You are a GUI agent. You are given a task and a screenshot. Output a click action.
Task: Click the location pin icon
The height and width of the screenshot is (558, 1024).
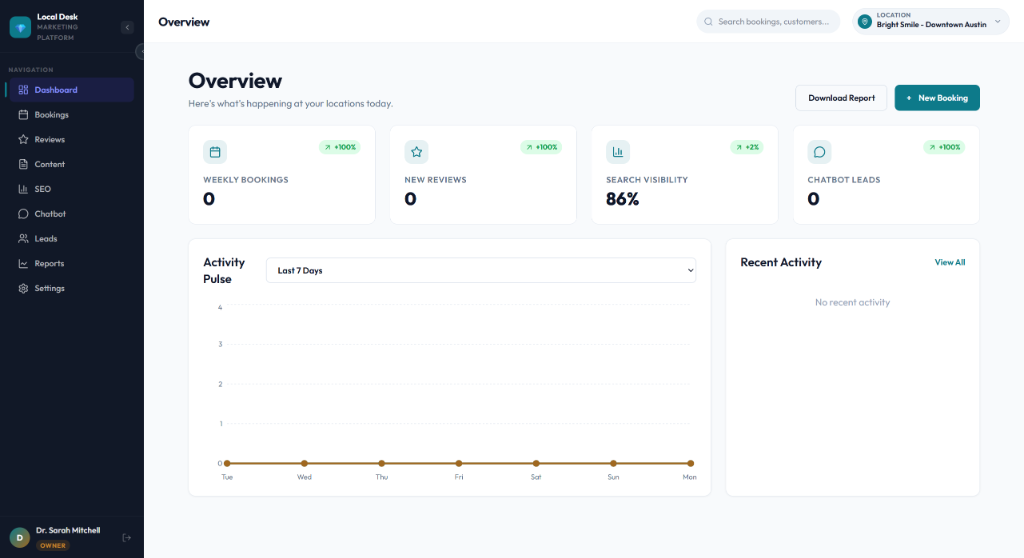coord(865,22)
